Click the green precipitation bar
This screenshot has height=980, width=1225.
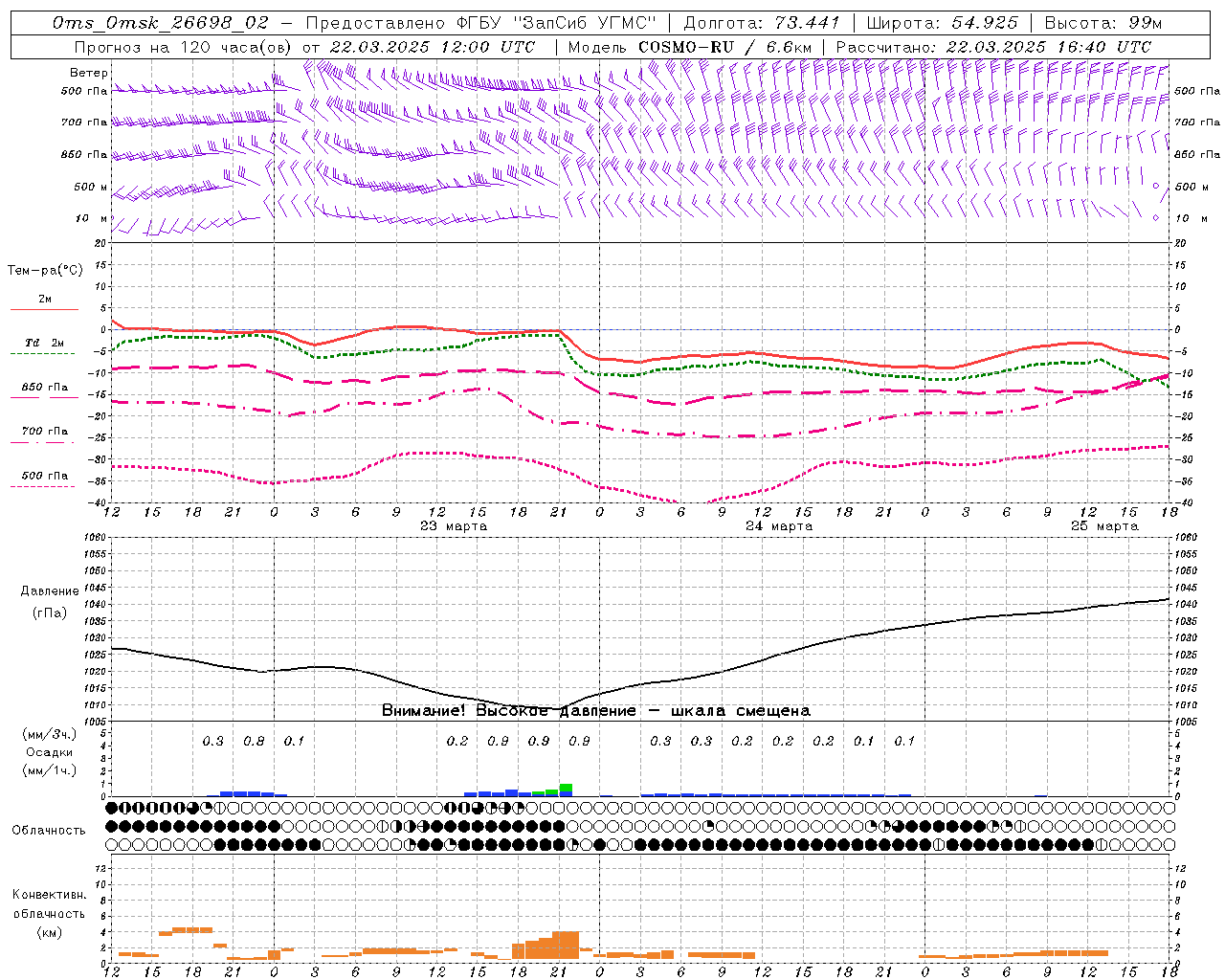click(566, 788)
